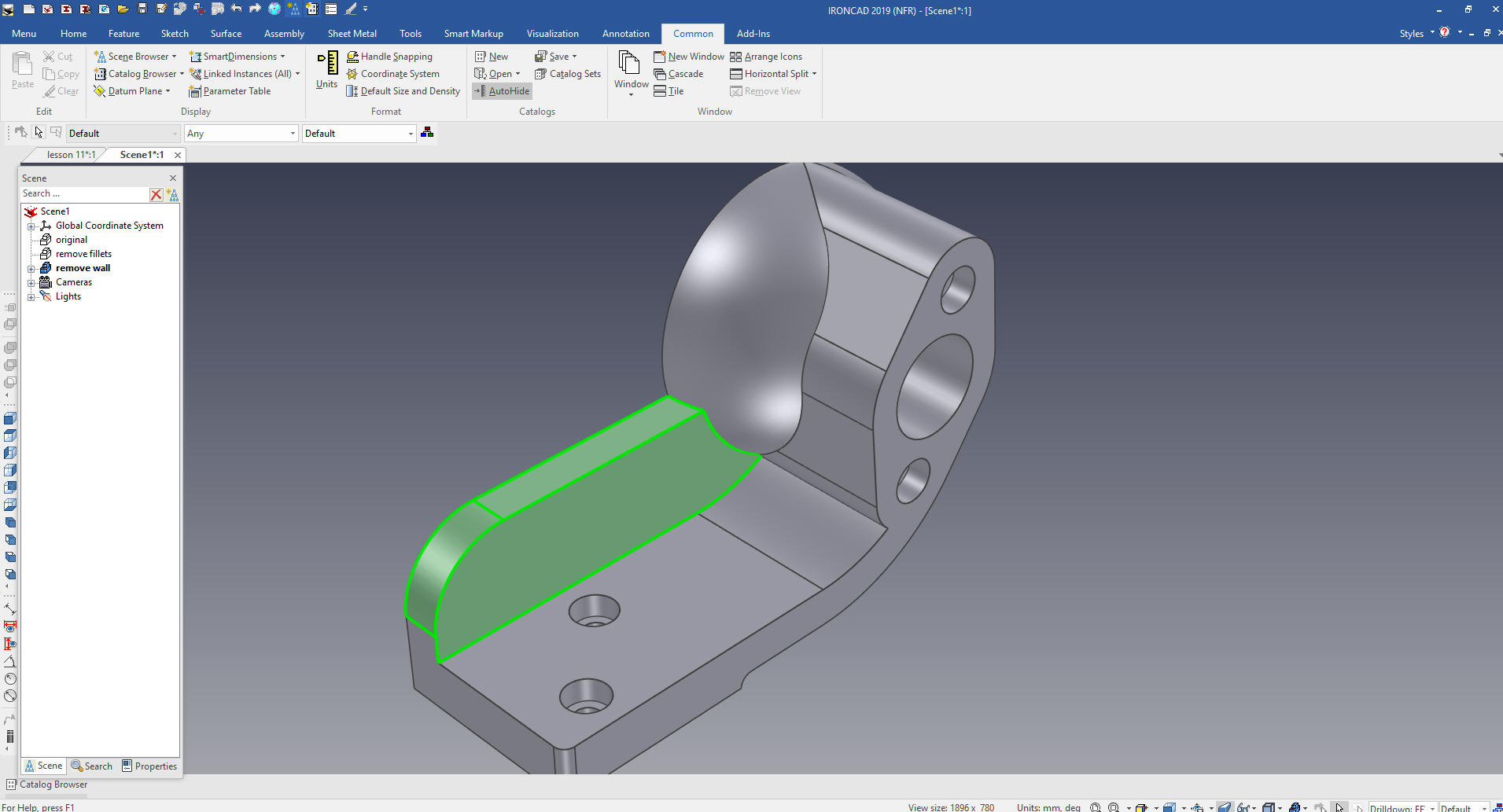Click the Coordinate System icon
The height and width of the screenshot is (812, 1503).
point(352,74)
